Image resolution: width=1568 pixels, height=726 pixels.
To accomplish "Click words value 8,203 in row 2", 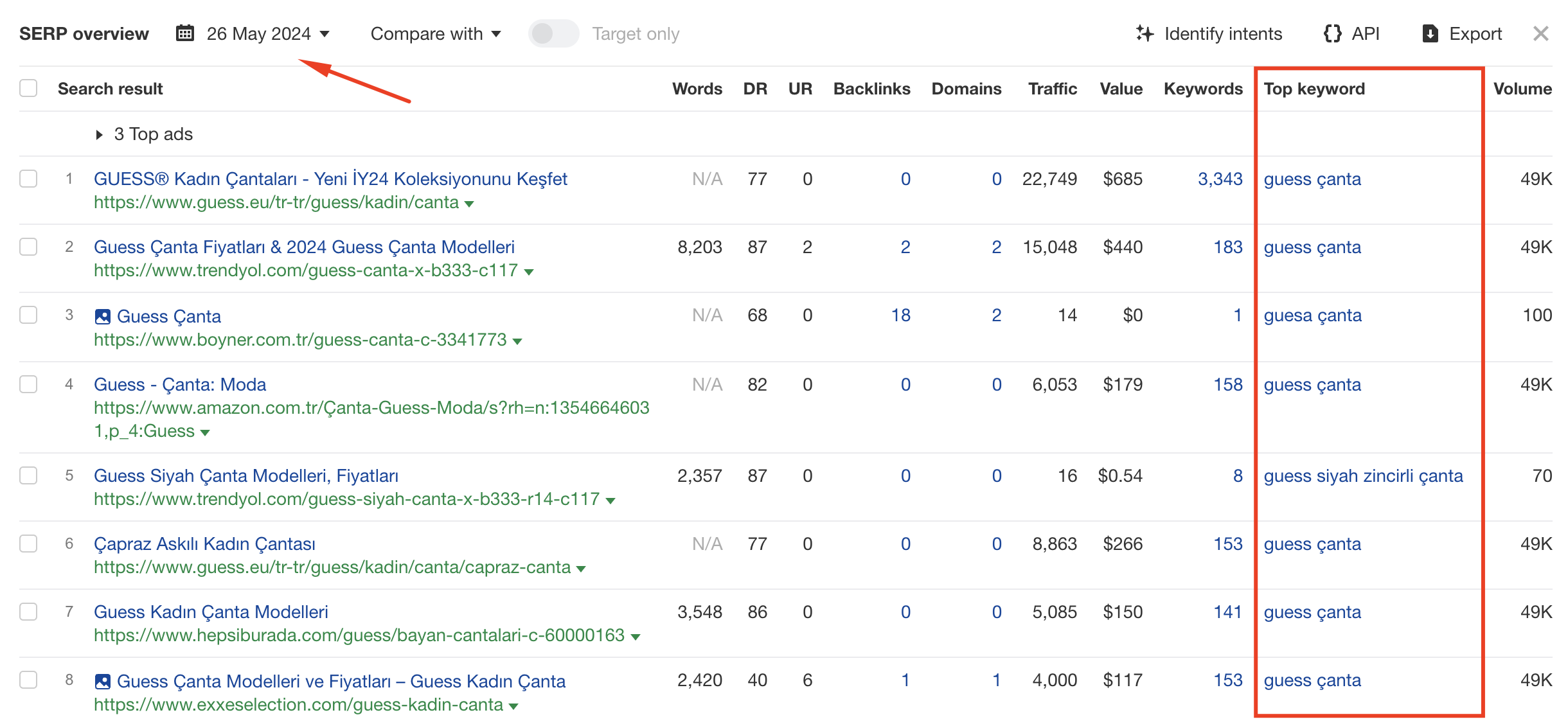I will coord(700,247).
